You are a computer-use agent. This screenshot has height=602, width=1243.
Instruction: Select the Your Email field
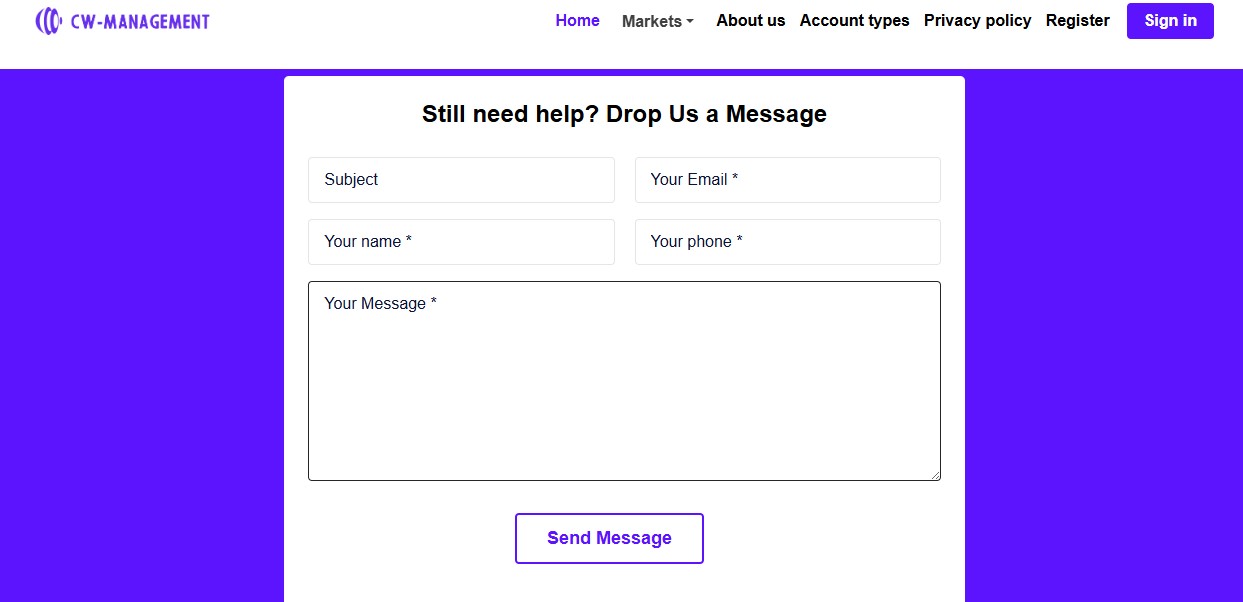[787, 180]
